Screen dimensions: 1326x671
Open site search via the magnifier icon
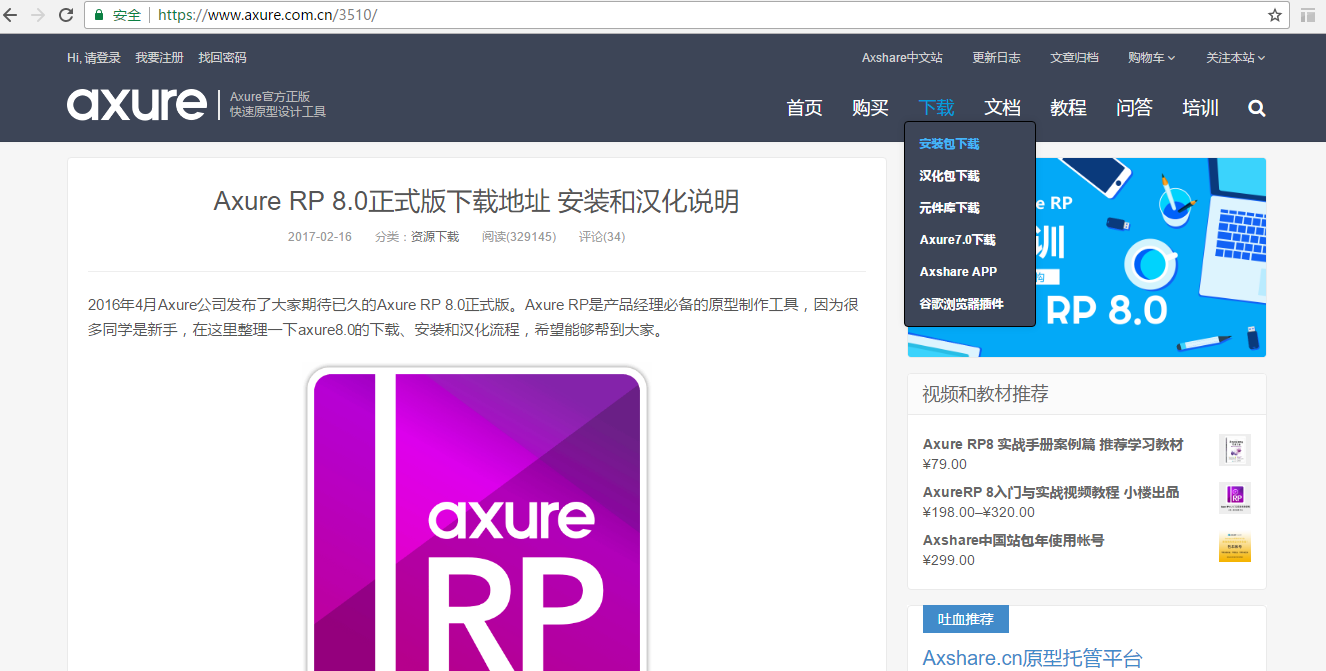tap(1257, 108)
